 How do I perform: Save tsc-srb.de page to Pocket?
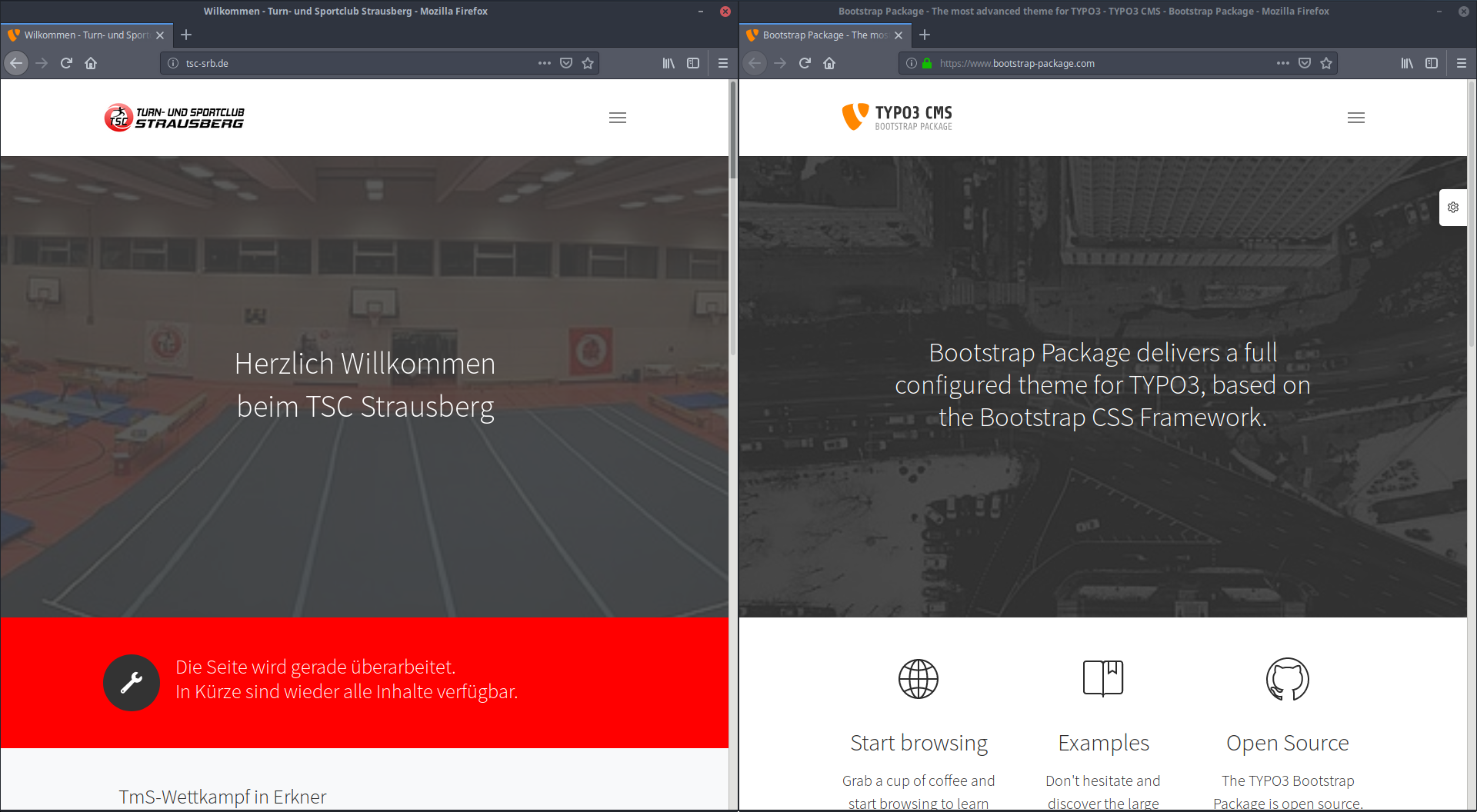click(x=566, y=63)
